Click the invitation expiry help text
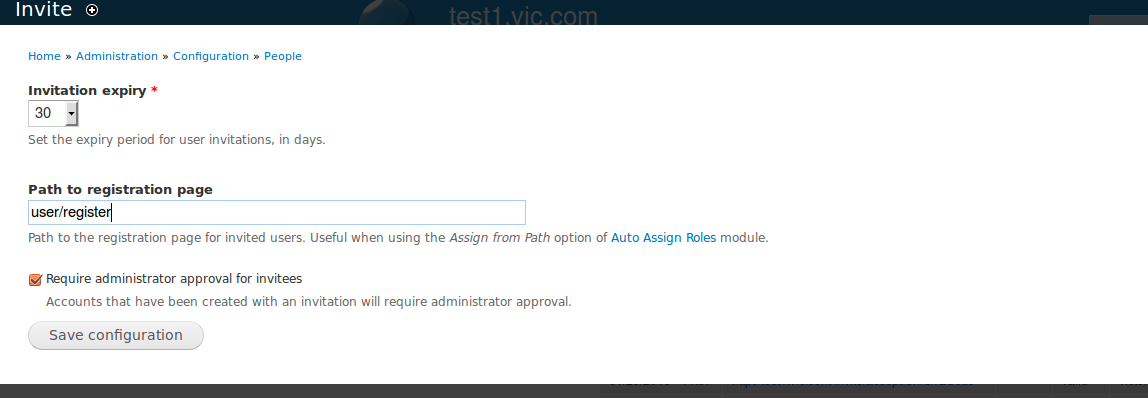This screenshot has height=398, width=1148. [176, 140]
